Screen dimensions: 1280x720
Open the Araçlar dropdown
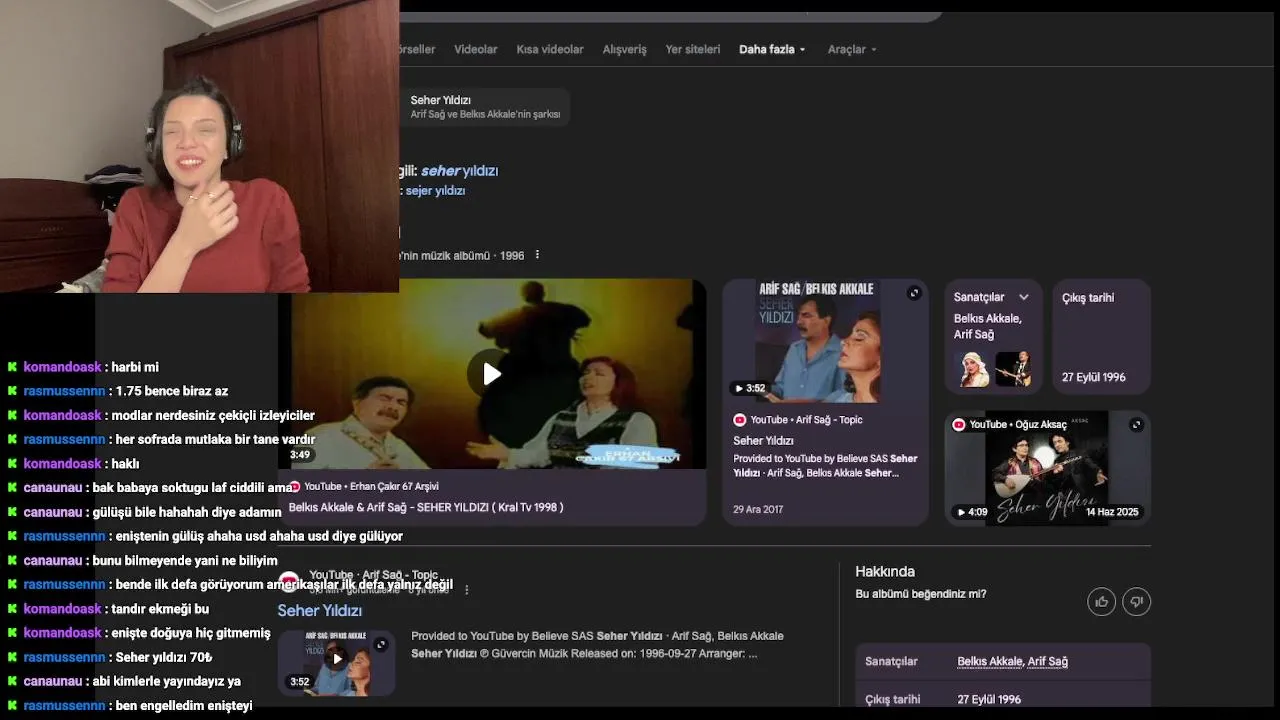pyautogui.click(x=852, y=49)
